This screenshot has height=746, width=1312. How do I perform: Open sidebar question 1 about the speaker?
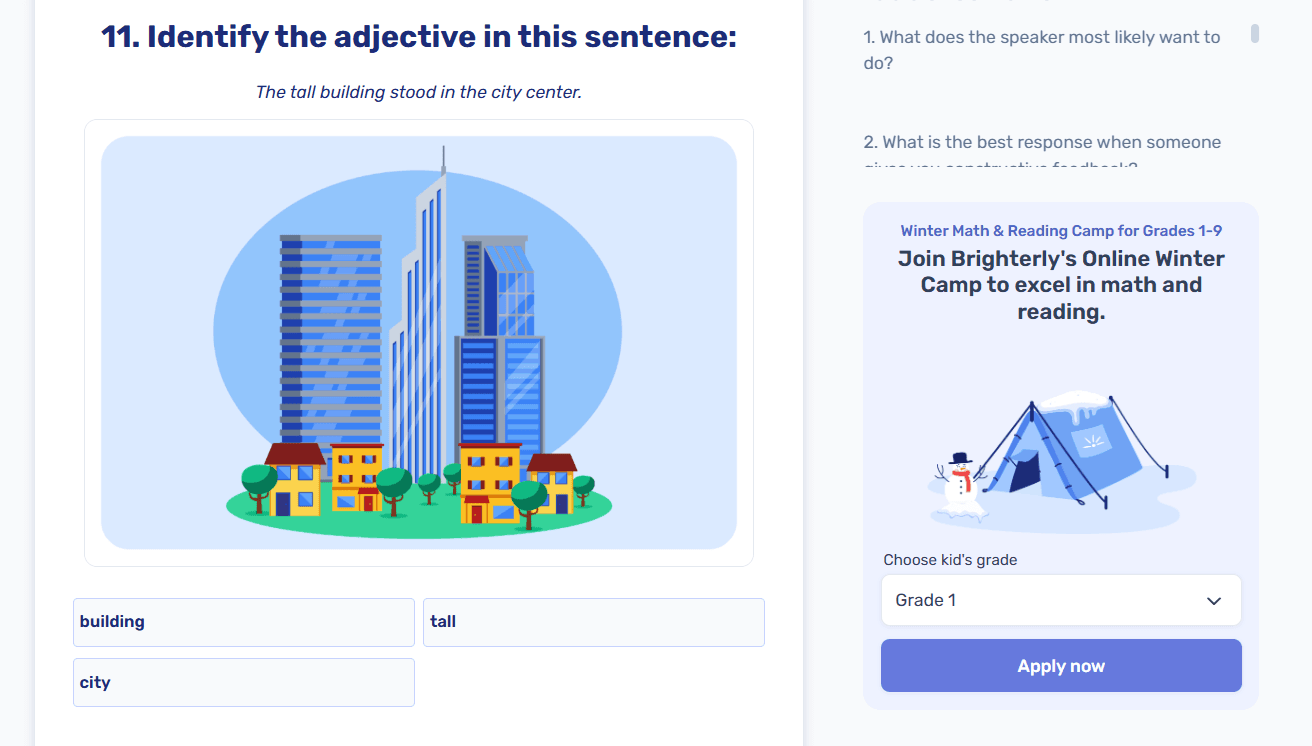click(1041, 50)
